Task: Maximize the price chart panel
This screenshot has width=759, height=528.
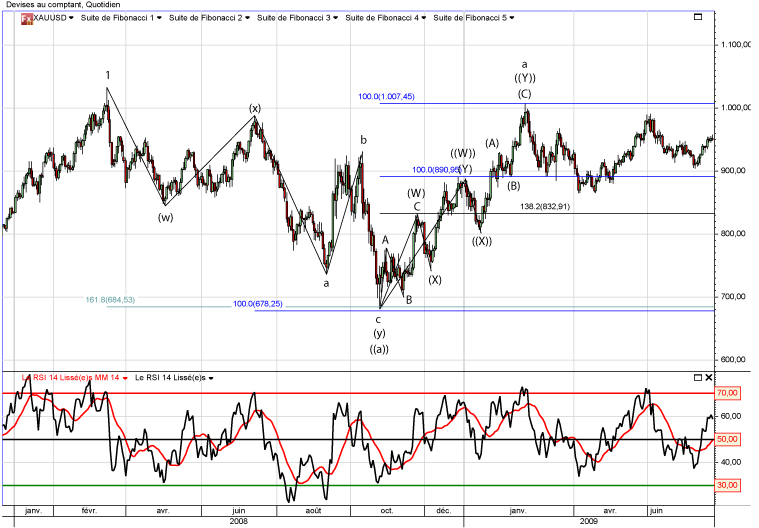Action: click(698, 17)
